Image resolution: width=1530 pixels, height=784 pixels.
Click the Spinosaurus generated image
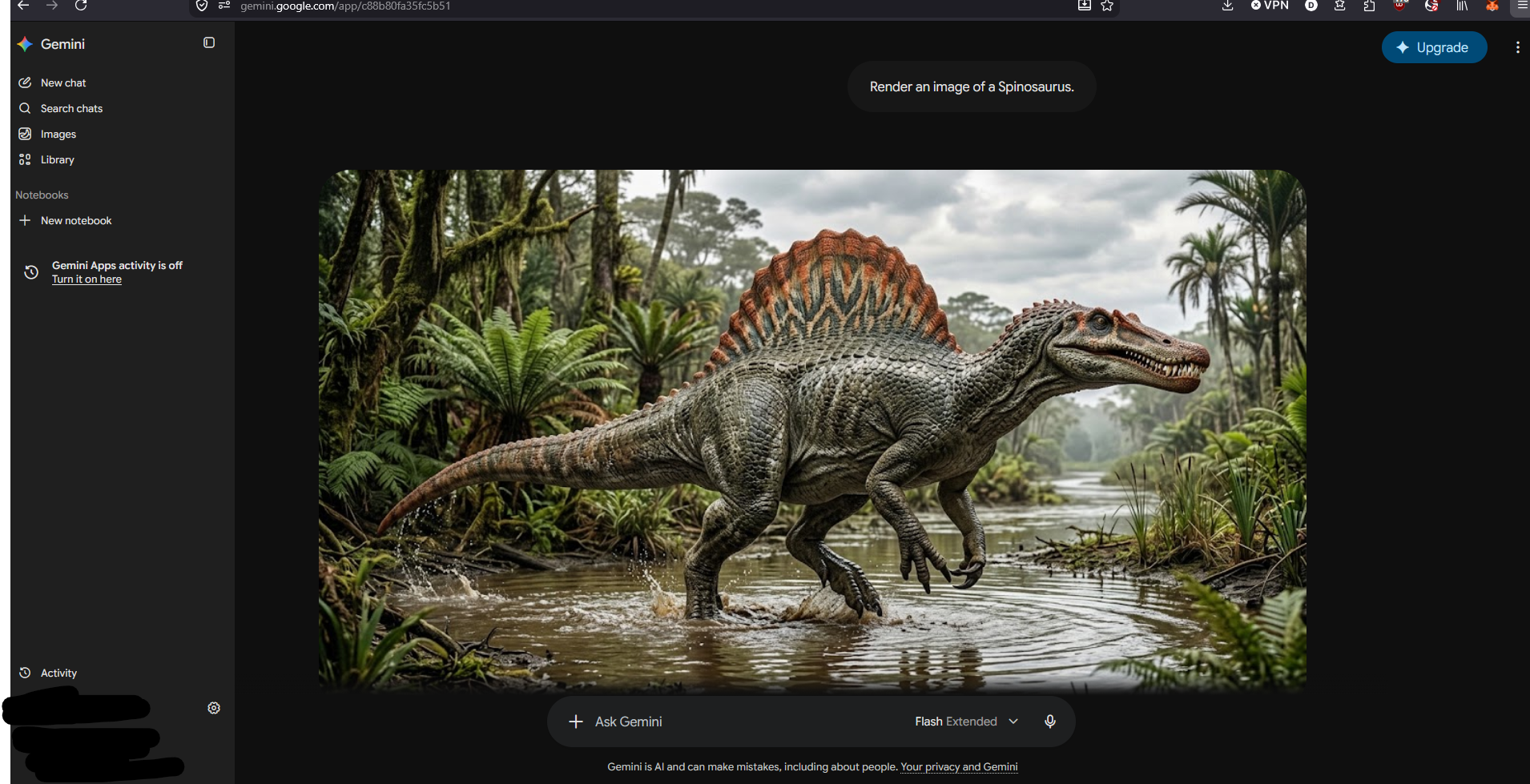pyautogui.click(x=812, y=430)
